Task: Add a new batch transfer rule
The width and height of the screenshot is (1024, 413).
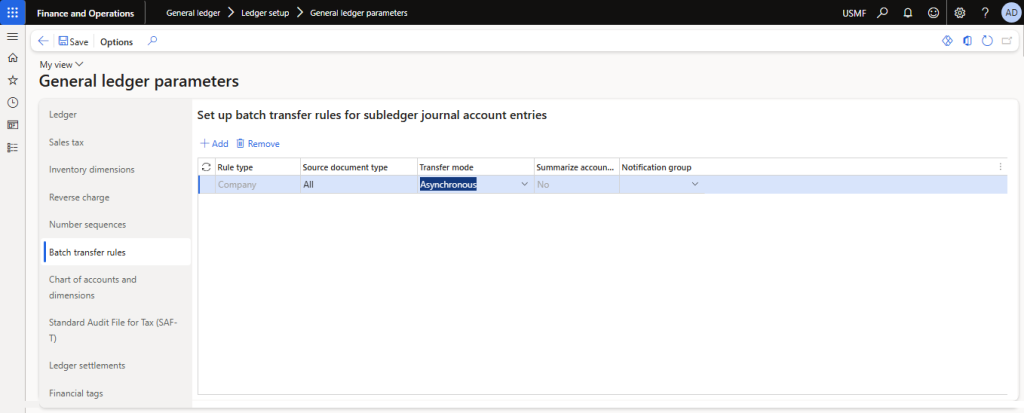Action: pos(214,144)
